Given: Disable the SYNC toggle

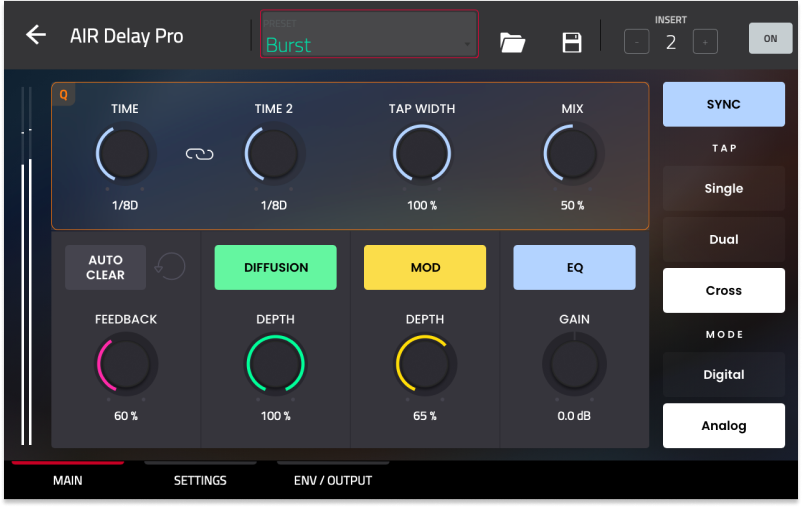Looking at the screenshot, I should pyautogui.click(x=723, y=104).
